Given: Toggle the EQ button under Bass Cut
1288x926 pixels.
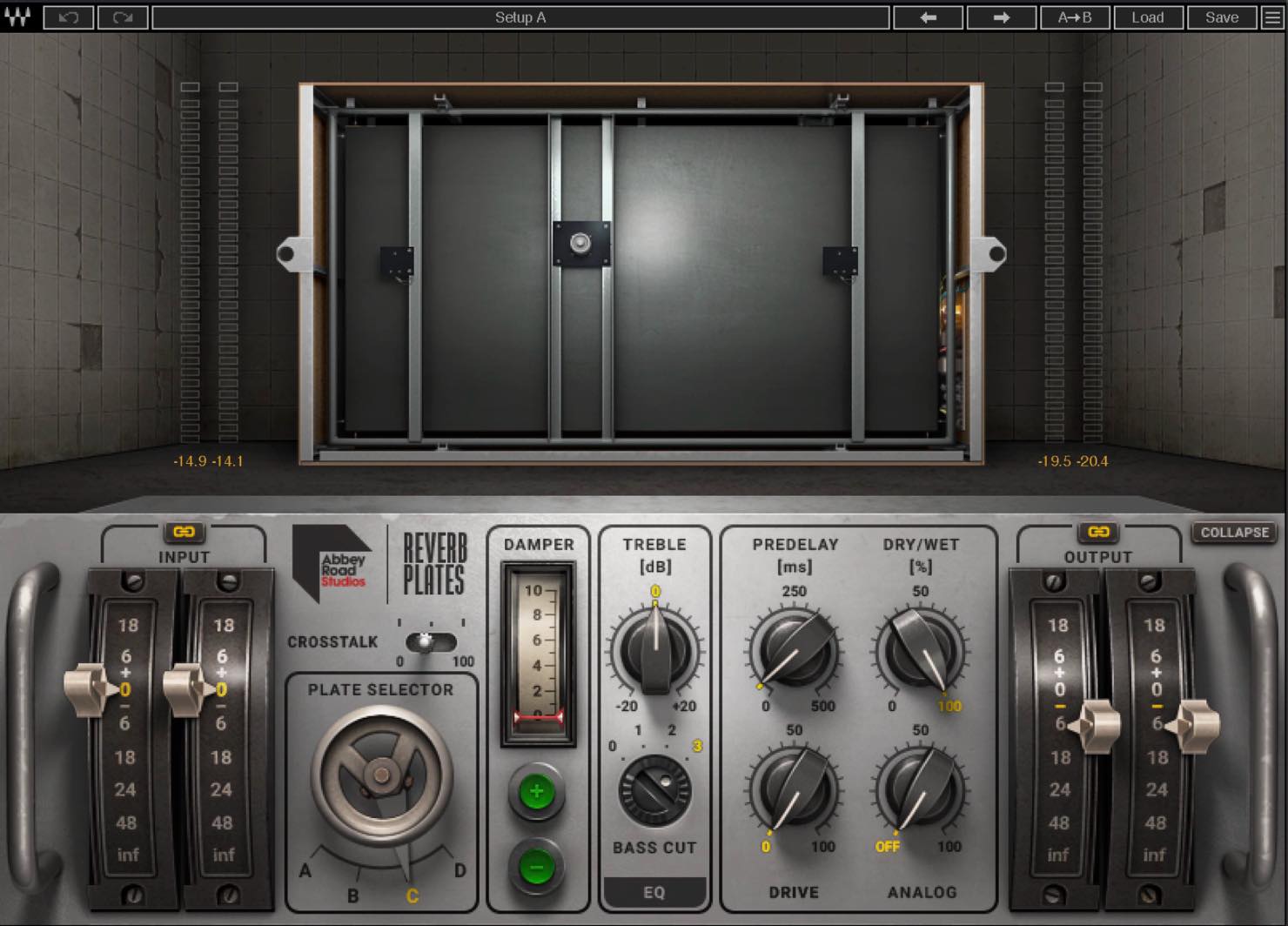Looking at the screenshot, I should [654, 892].
